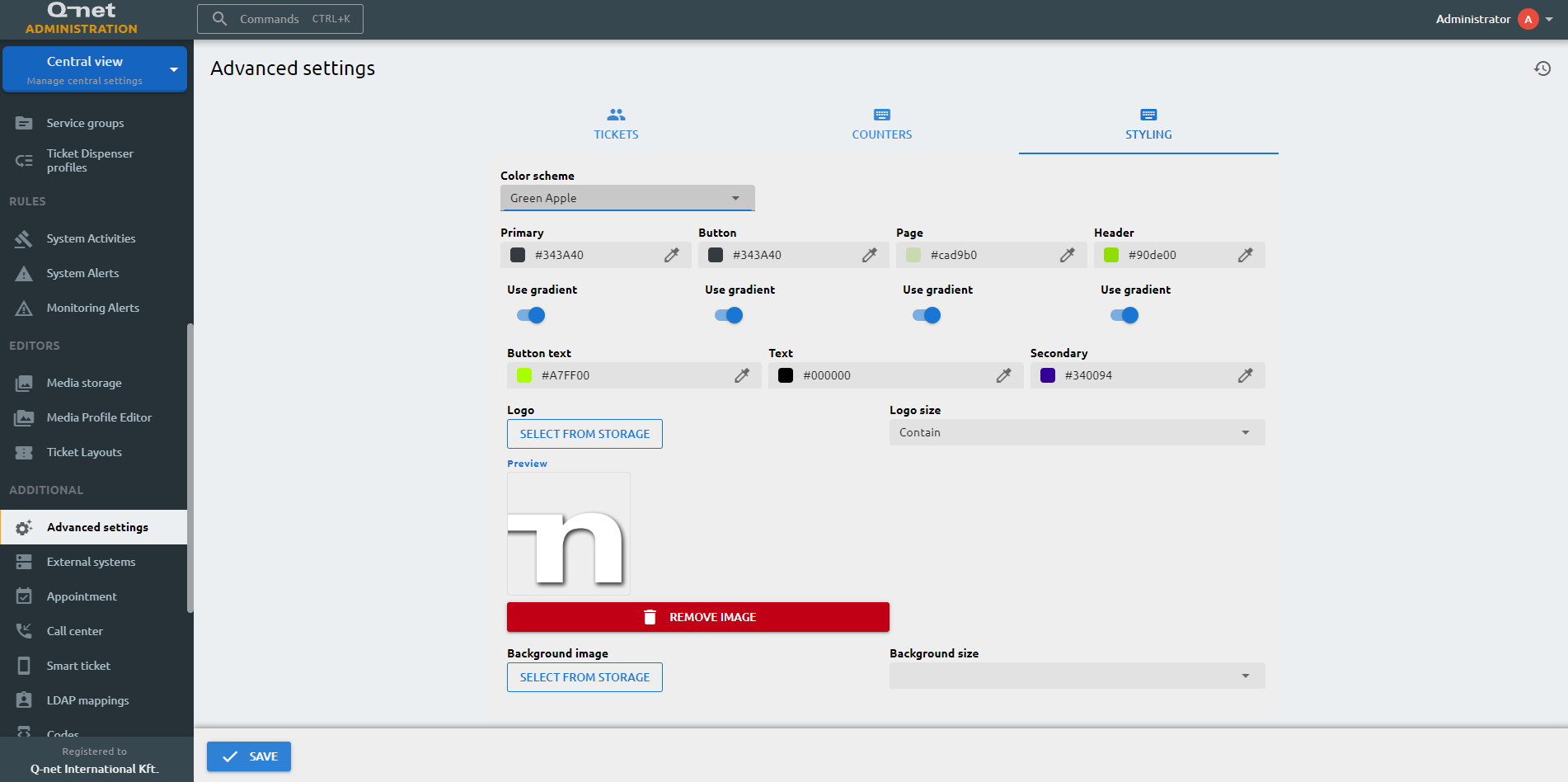Click the Ticket Layouts icon
1568x782 pixels.
24,452
